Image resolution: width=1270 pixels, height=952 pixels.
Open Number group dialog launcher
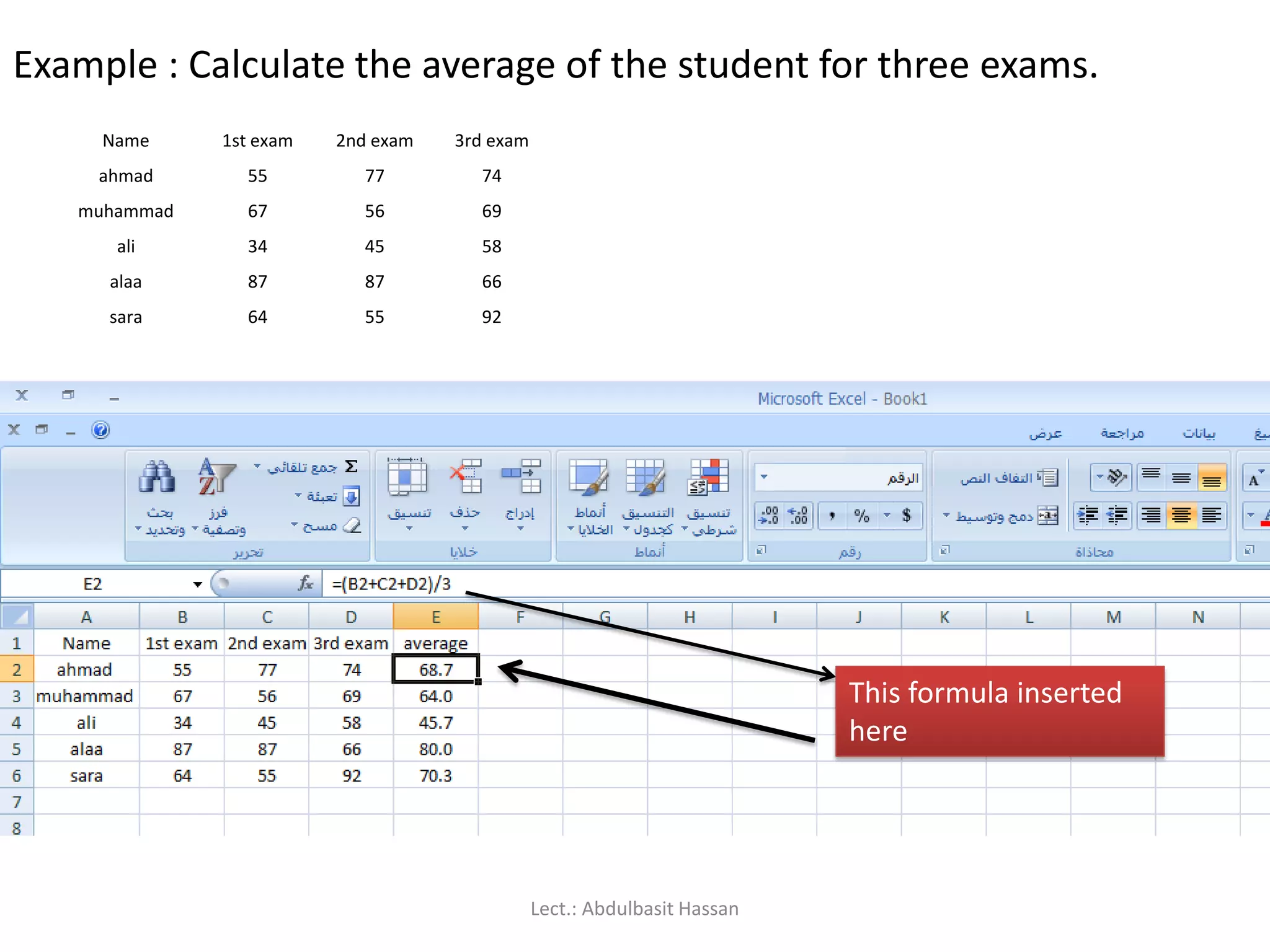tap(761, 550)
